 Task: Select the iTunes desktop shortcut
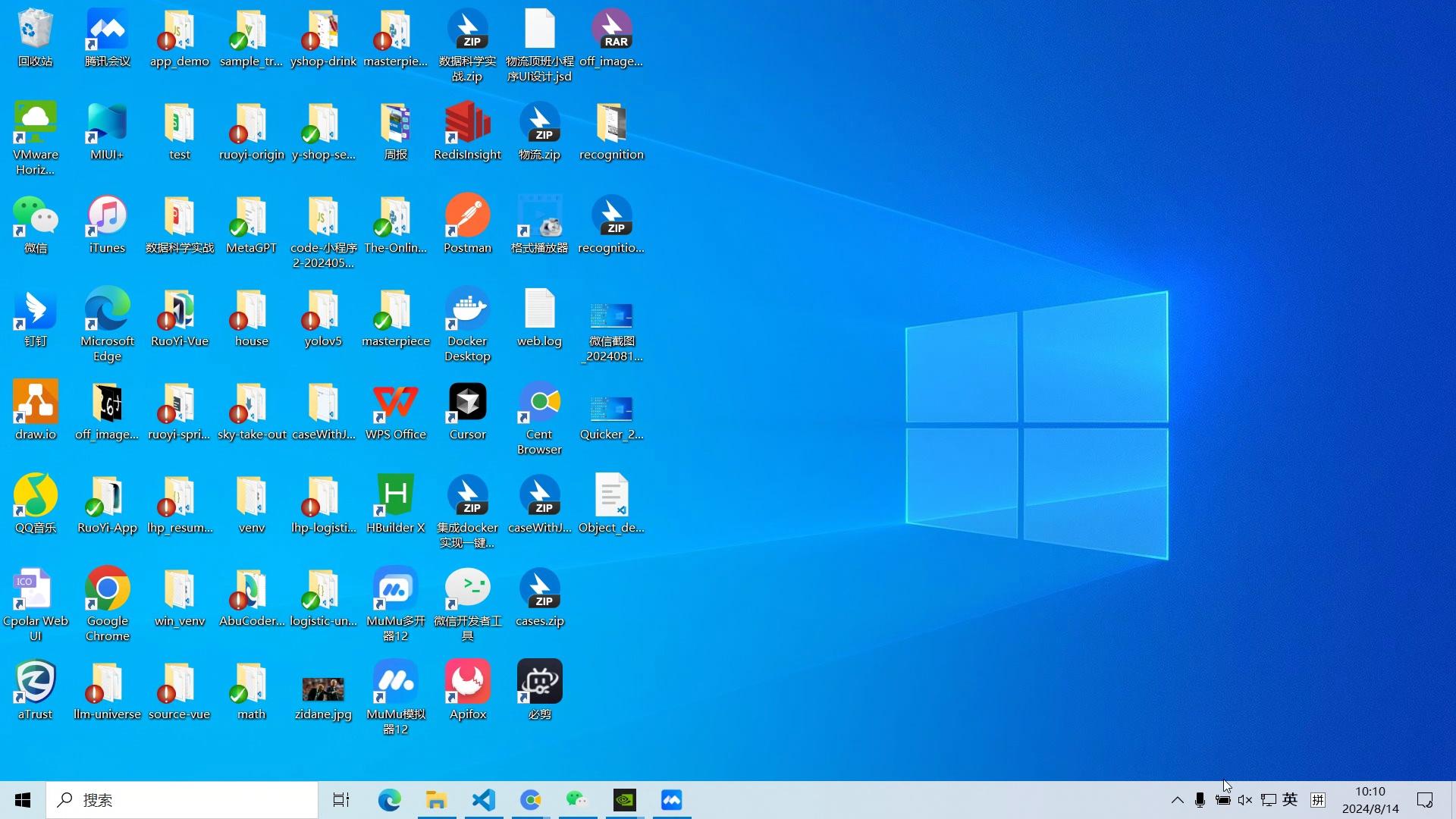coord(107,224)
